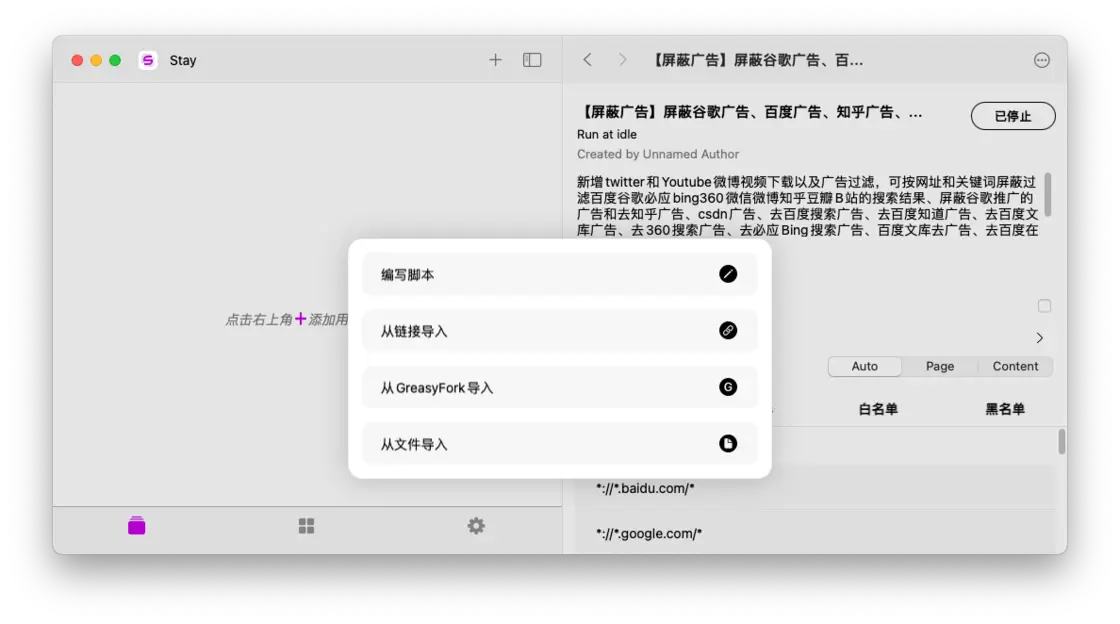Click the description text scrollbar
This screenshot has height=624, width=1120.
pos(1047,194)
